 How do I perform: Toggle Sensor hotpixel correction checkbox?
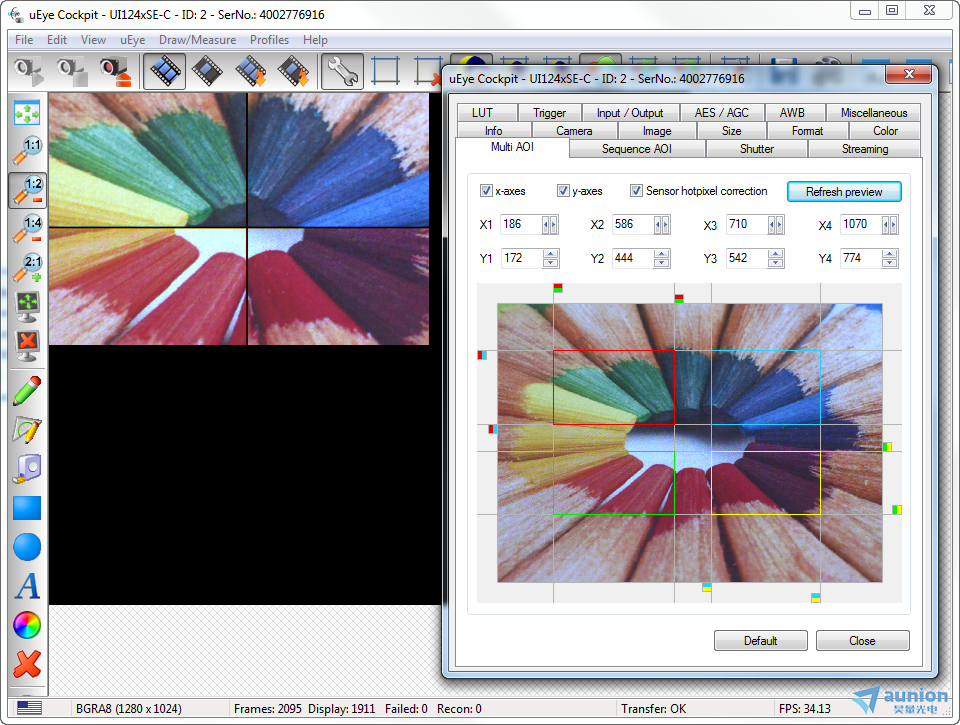636,190
